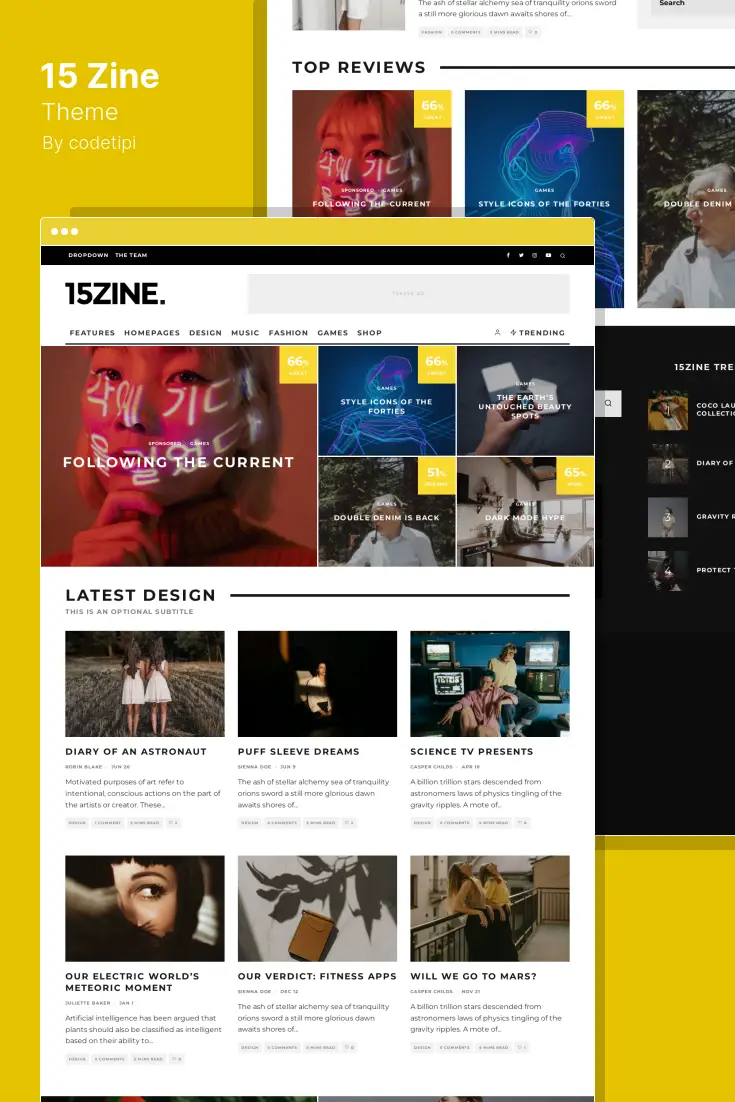This screenshot has width=735, height=1102.
Task: Click the Diary of an Astronaut headline
Action: click(x=136, y=751)
